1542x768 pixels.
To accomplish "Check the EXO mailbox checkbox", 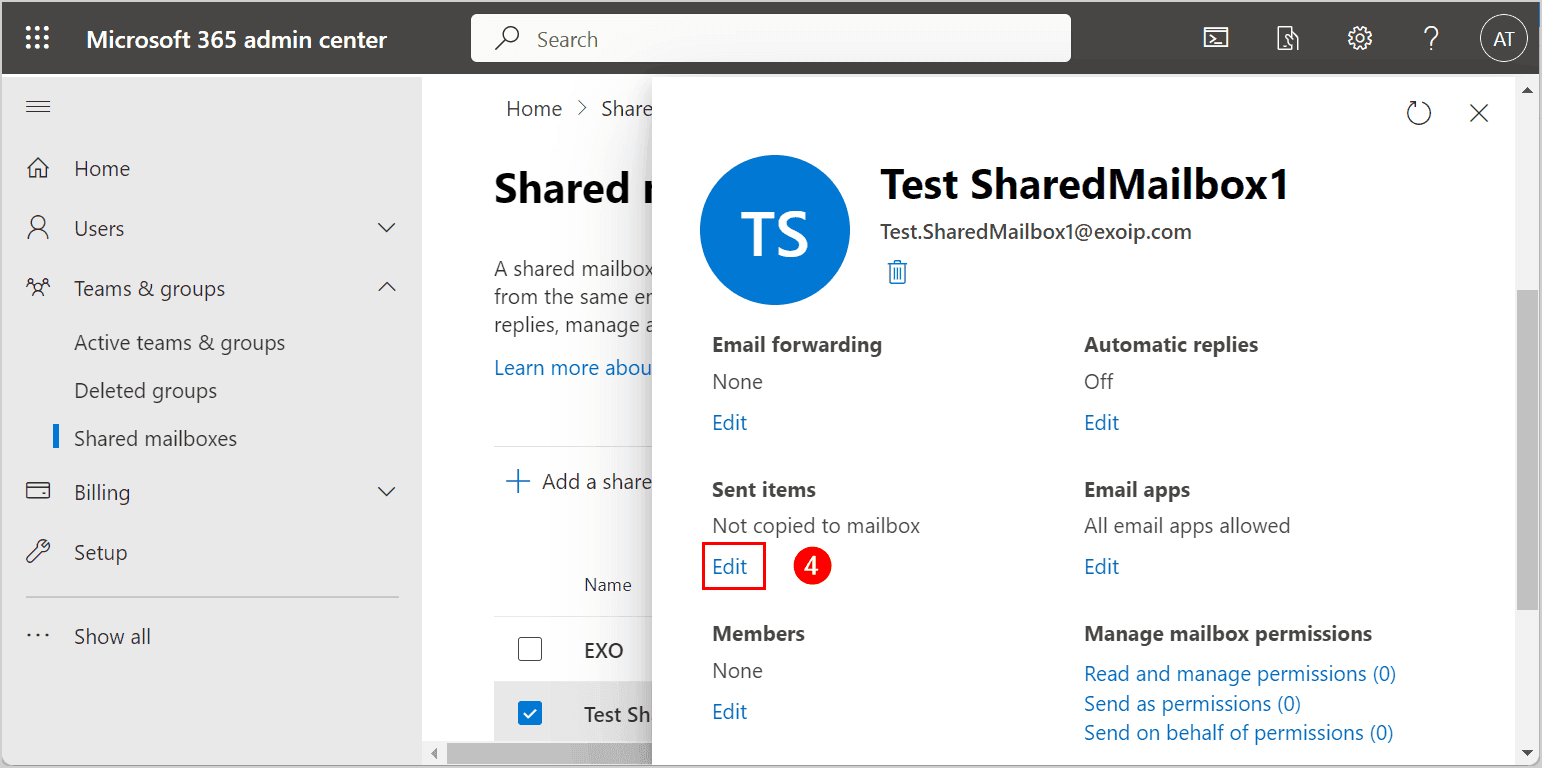I will 530,650.
